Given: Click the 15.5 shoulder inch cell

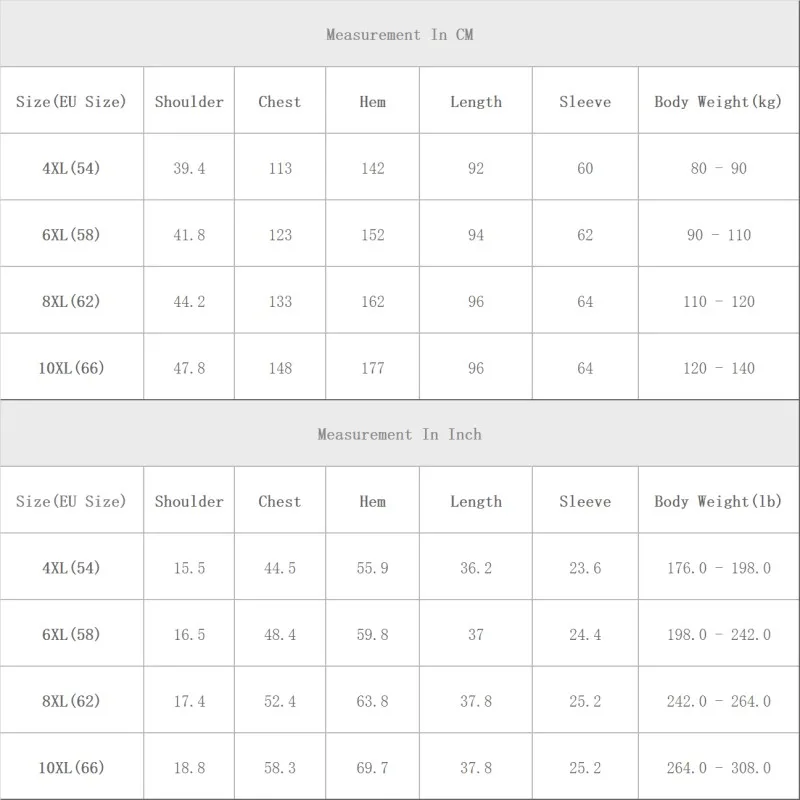Looking at the screenshot, I should (189, 567).
